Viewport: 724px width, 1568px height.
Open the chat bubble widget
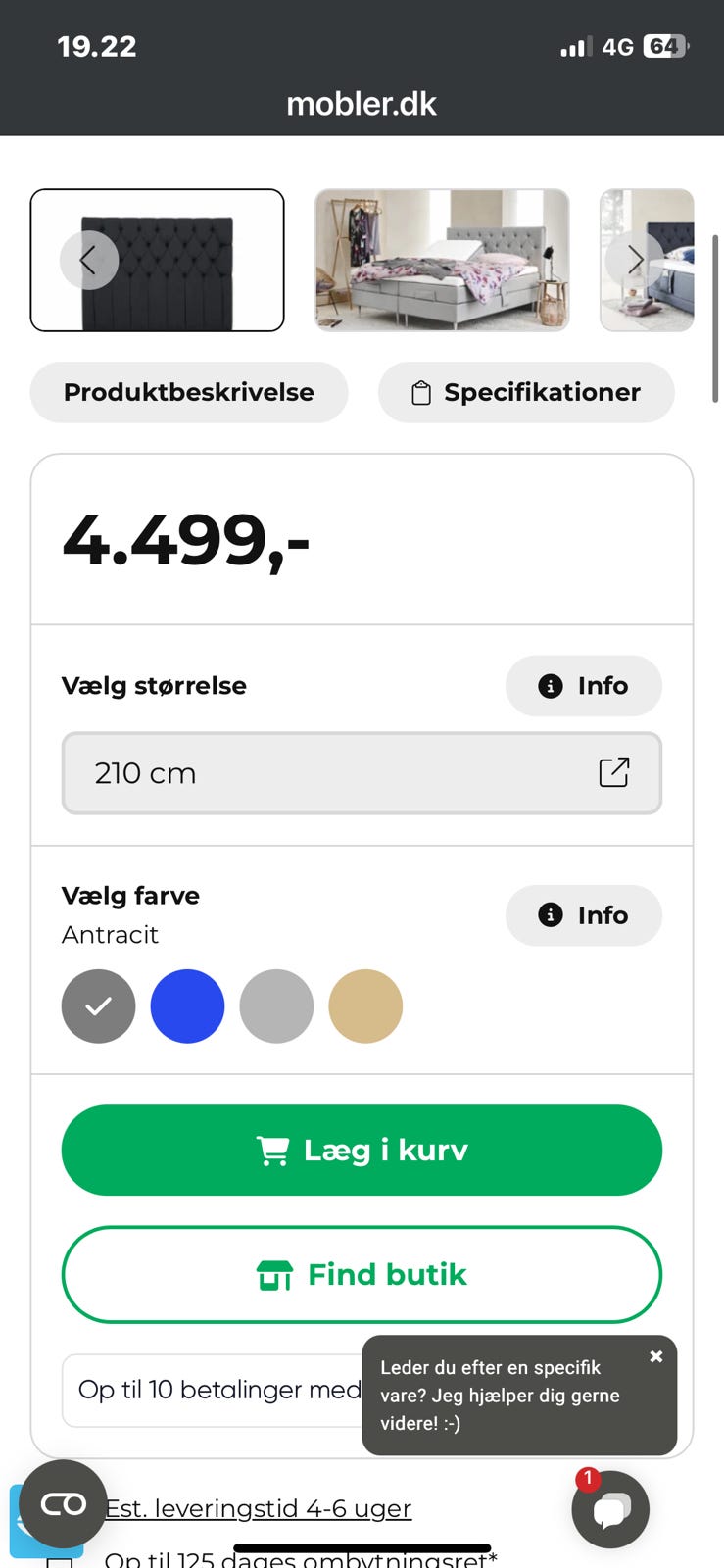pyautogui.click(x=610, y=1509)
